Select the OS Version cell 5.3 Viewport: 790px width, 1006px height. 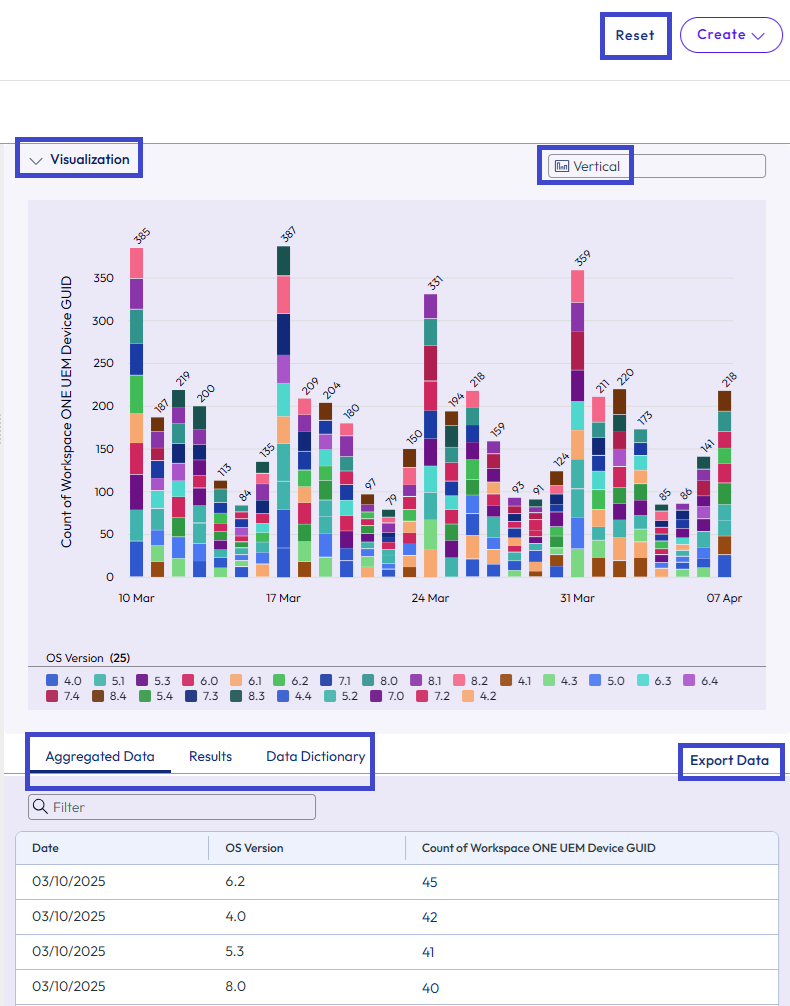[235, 951]
